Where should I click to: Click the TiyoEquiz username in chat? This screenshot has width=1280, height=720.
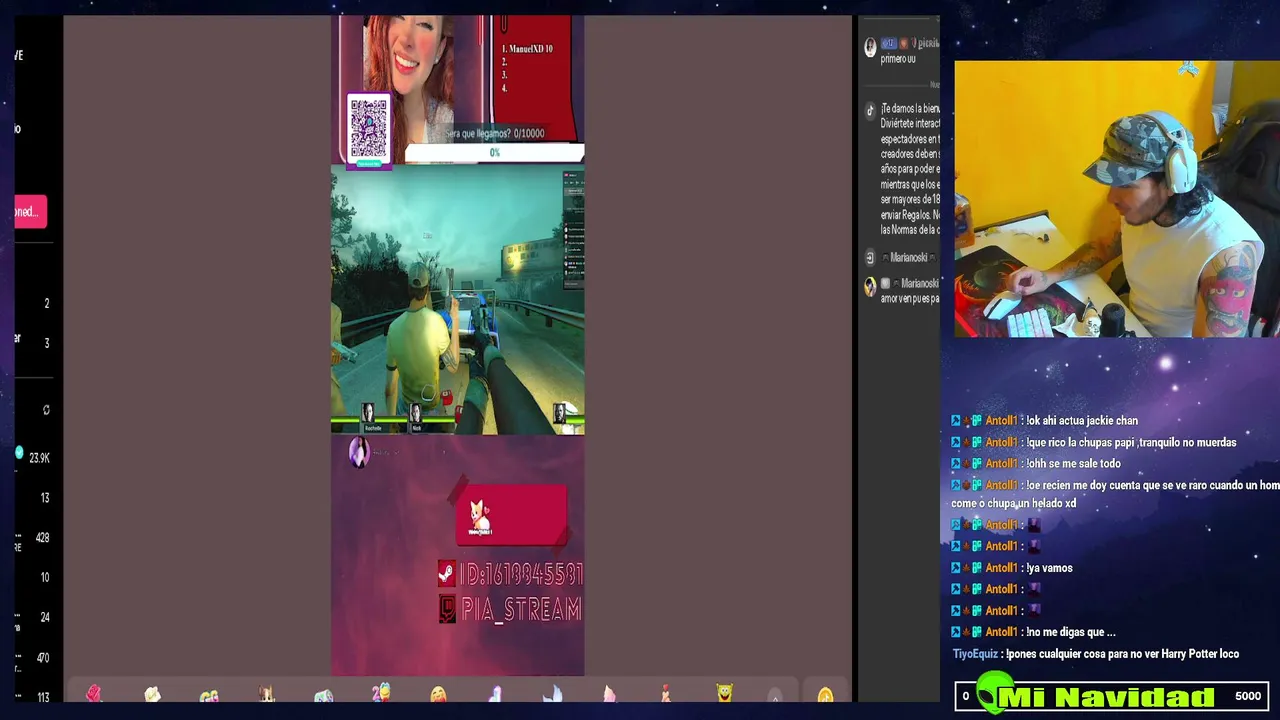pyautogui.click(x=975, y=654)
